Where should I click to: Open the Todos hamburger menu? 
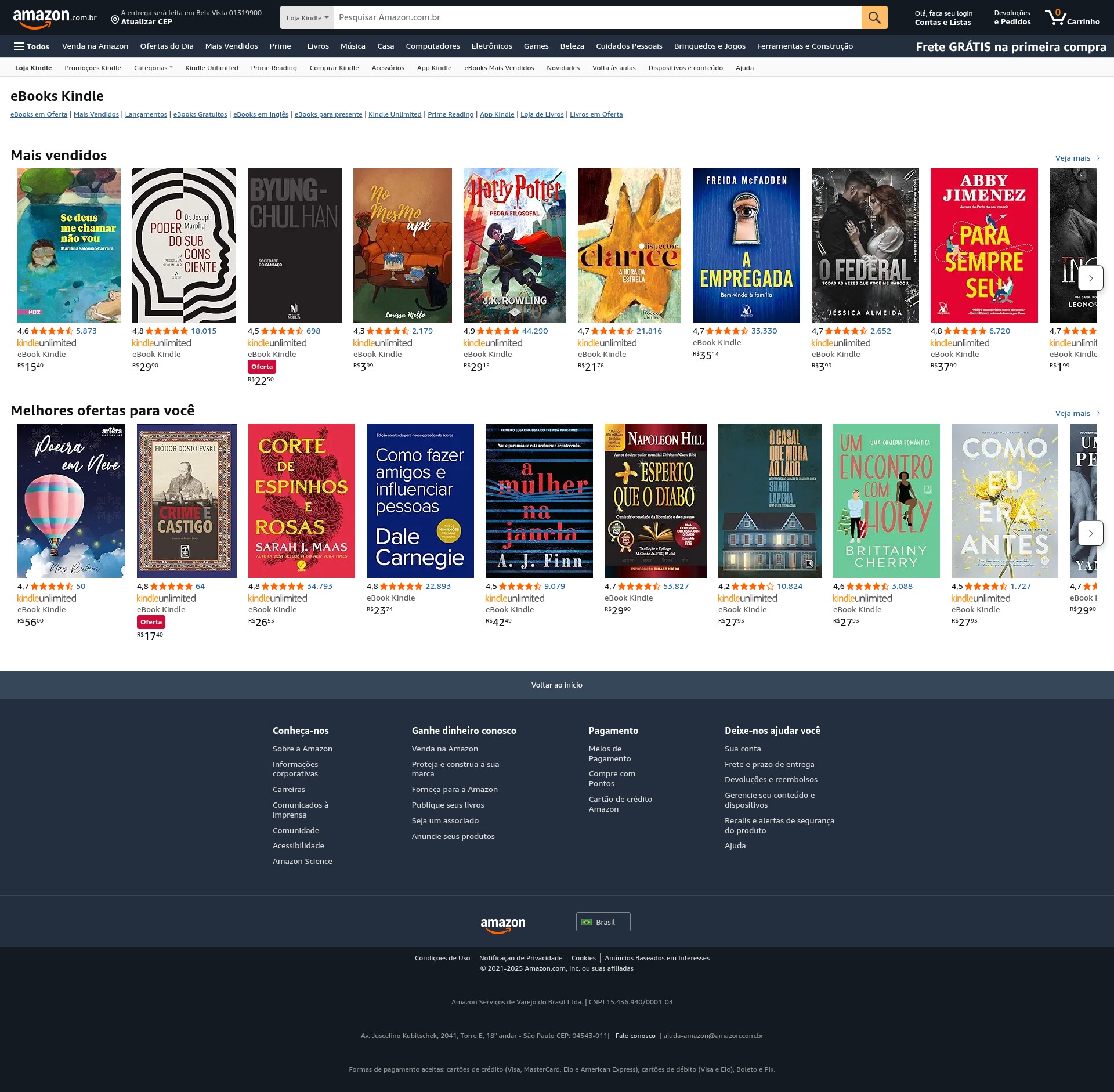(x=32, y=46)
